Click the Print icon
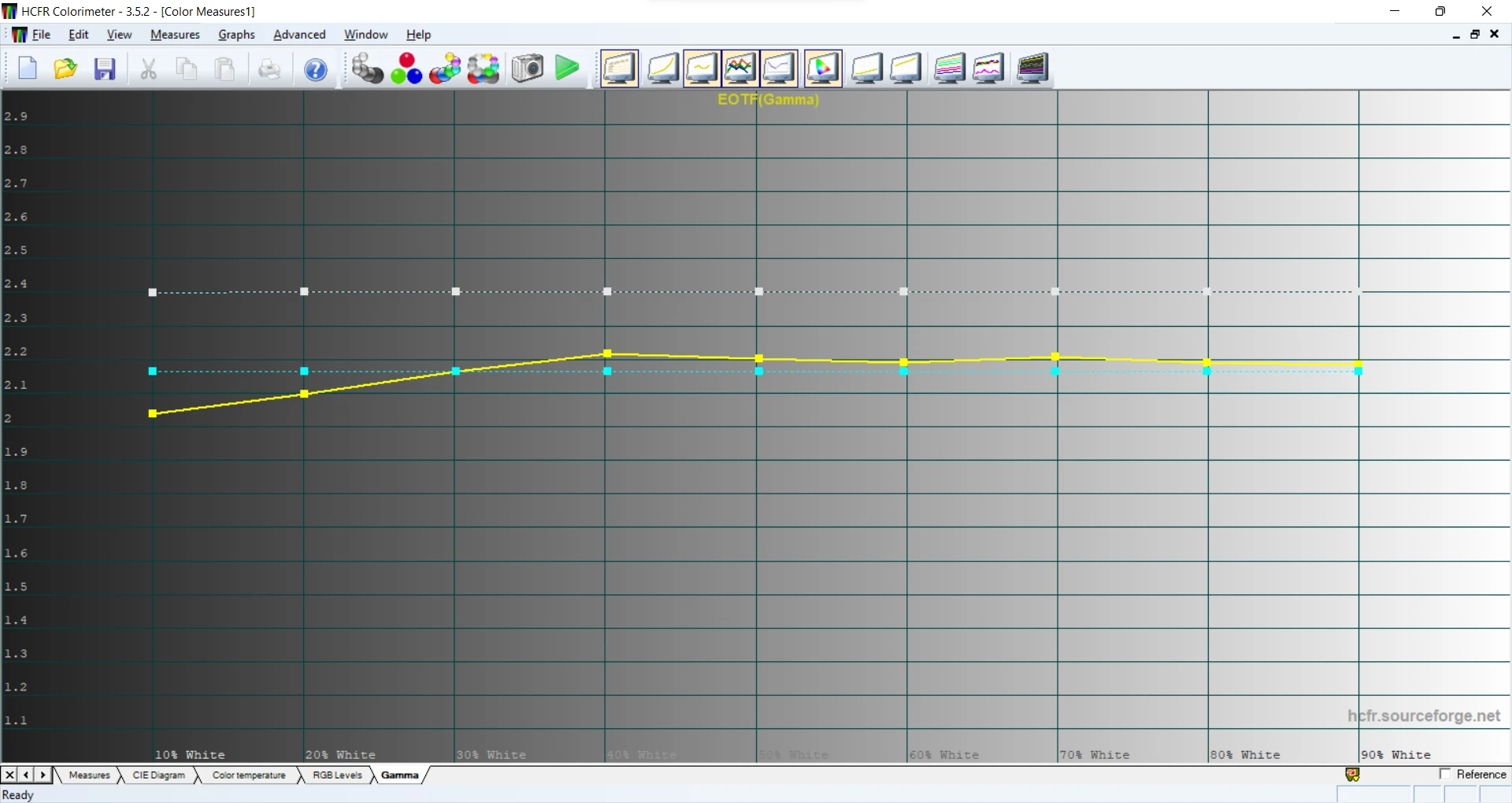This screenshot has width=1512, height=803. [269, 68]
